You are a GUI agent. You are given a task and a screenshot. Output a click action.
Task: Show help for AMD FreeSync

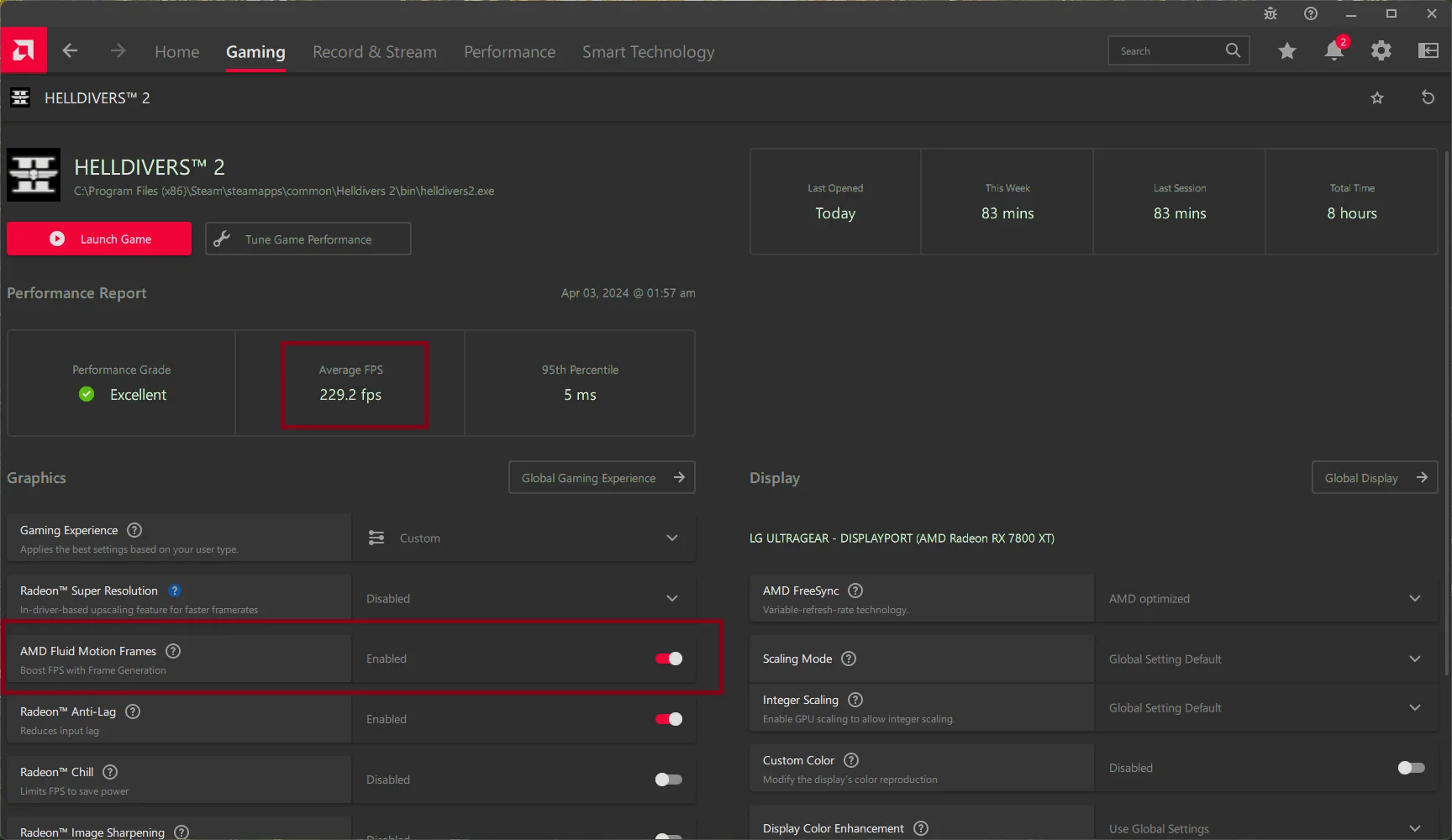click(x=855, y=591)
